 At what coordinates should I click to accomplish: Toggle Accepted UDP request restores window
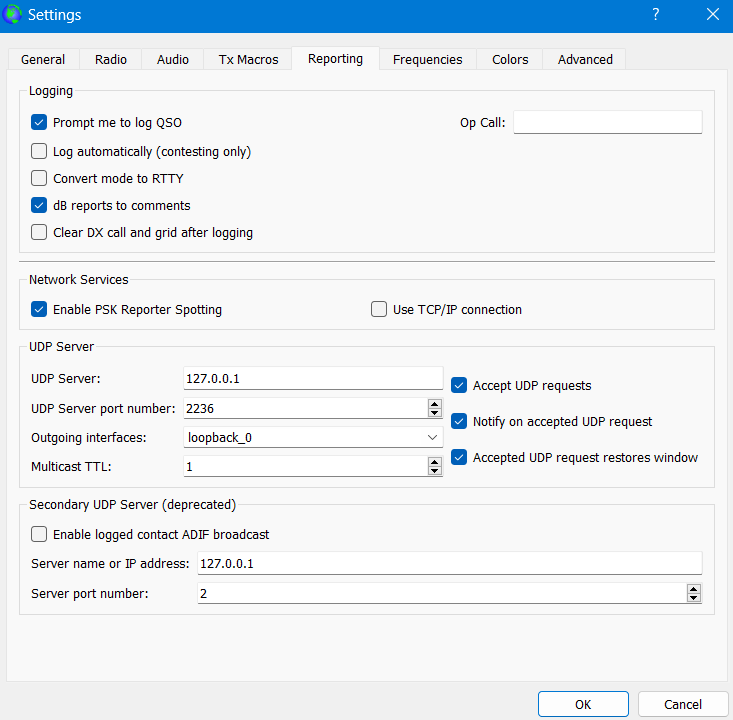[459, 457]
